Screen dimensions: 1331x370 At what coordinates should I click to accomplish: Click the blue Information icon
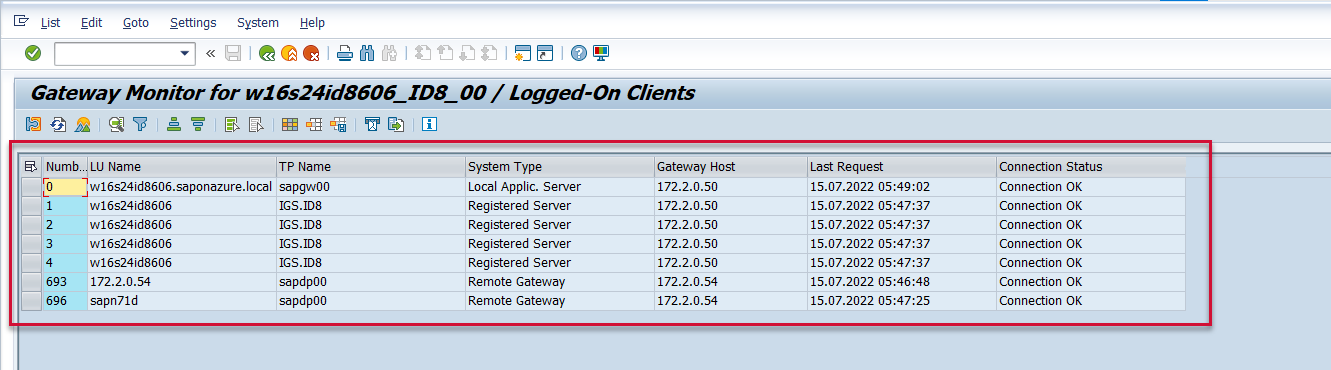pyautogui.click(x=430, y=125)
